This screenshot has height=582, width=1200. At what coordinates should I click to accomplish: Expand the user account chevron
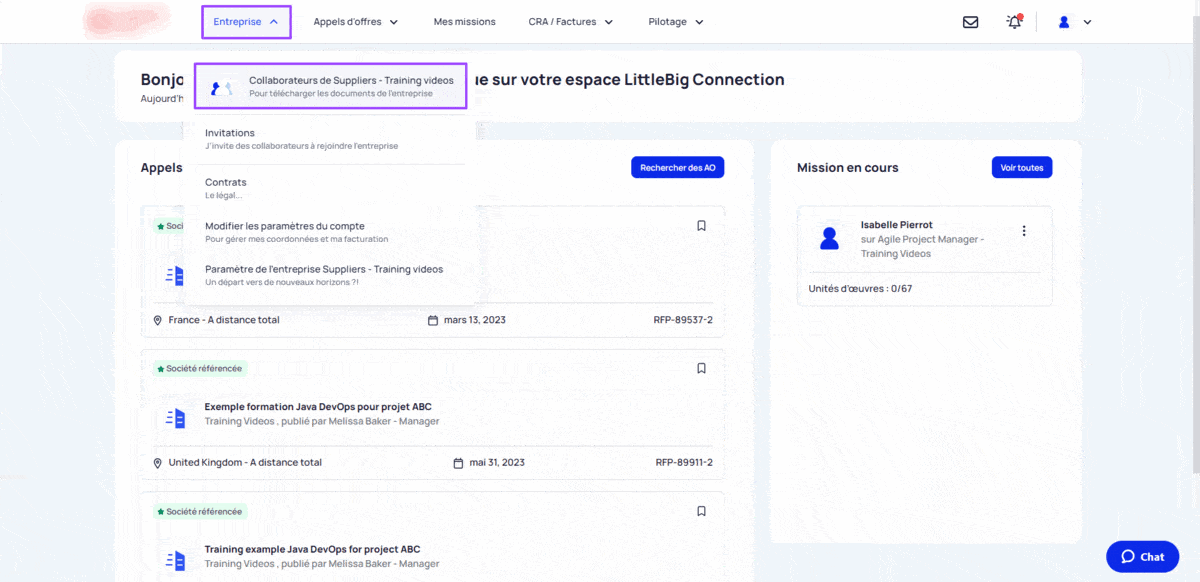[x=1087, y=22]
